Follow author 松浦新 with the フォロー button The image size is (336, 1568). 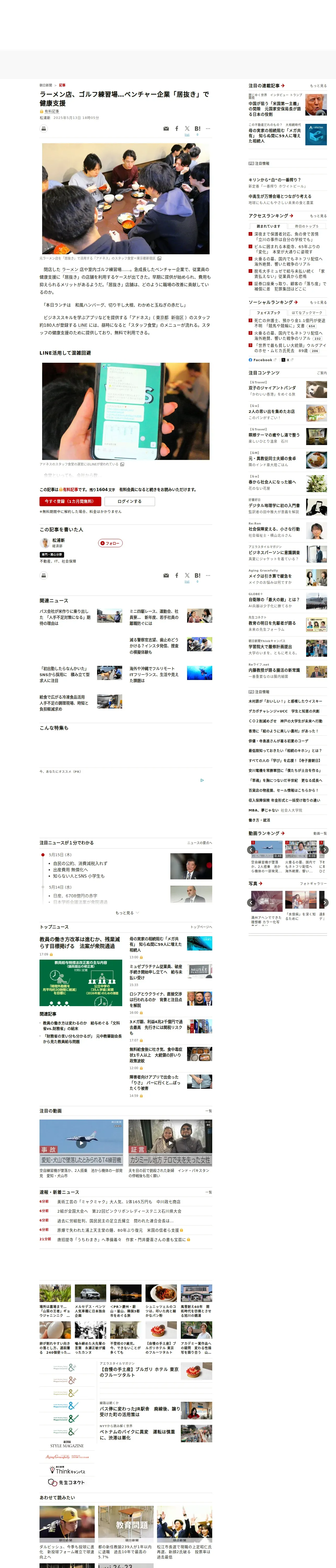(x=111, y=543)
